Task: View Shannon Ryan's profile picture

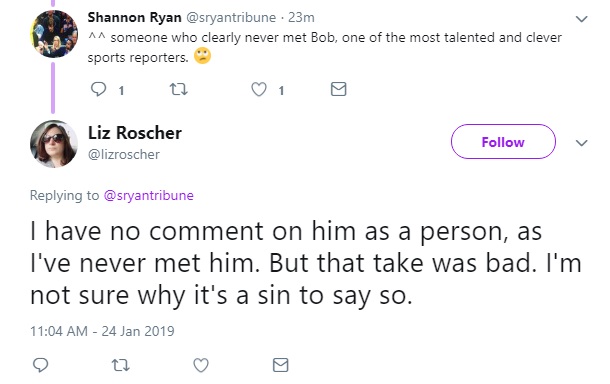Action: [x=54, y=34]
